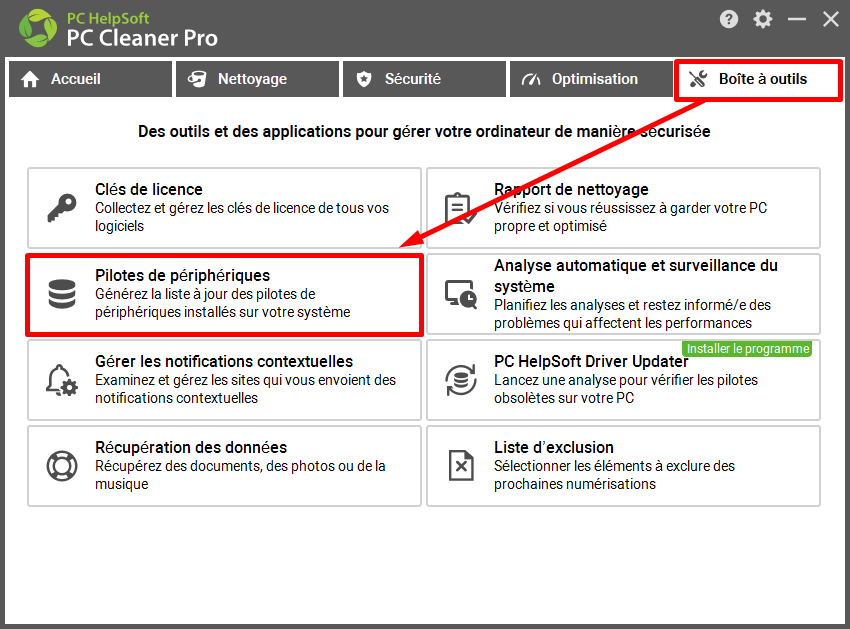The width and height of the screenshot is (850, 629).
Task: Click the wrench and screwdriver toolbox icon
Action: click(698, 79)
